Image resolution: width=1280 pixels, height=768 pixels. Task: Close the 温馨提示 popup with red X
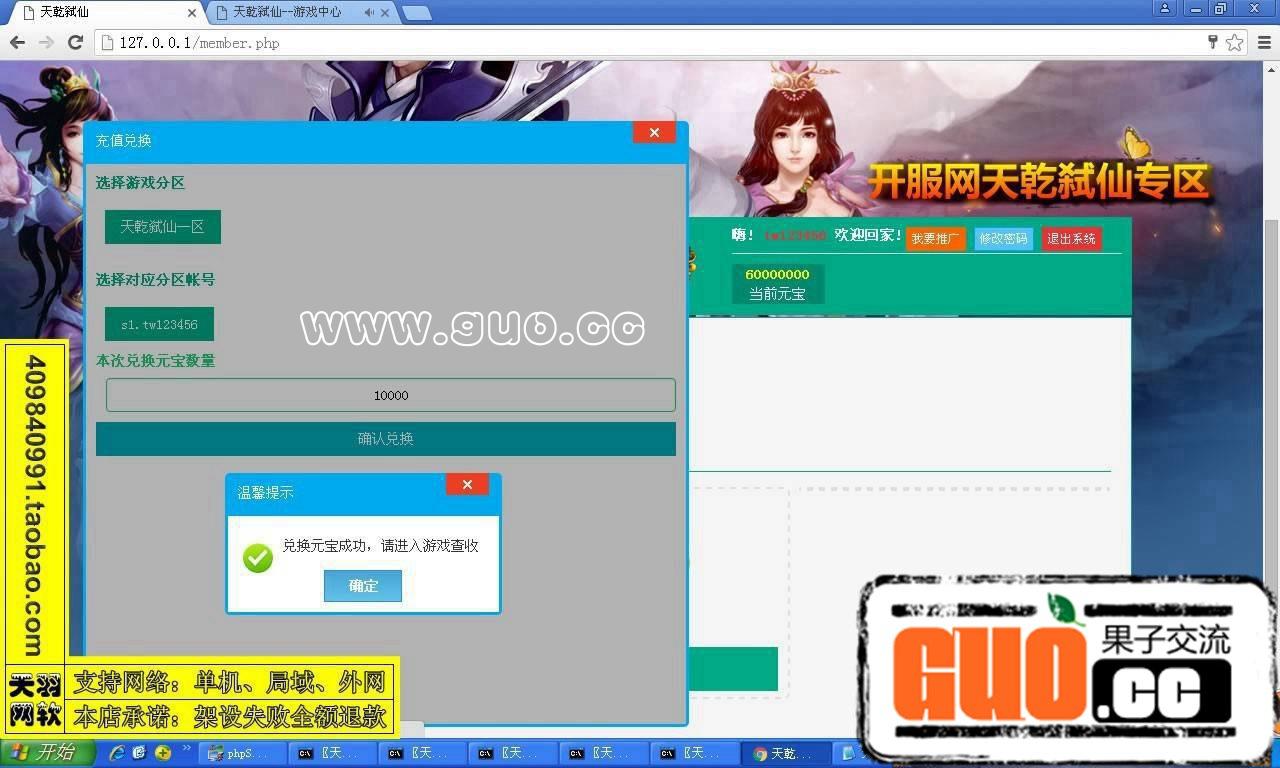467,485
